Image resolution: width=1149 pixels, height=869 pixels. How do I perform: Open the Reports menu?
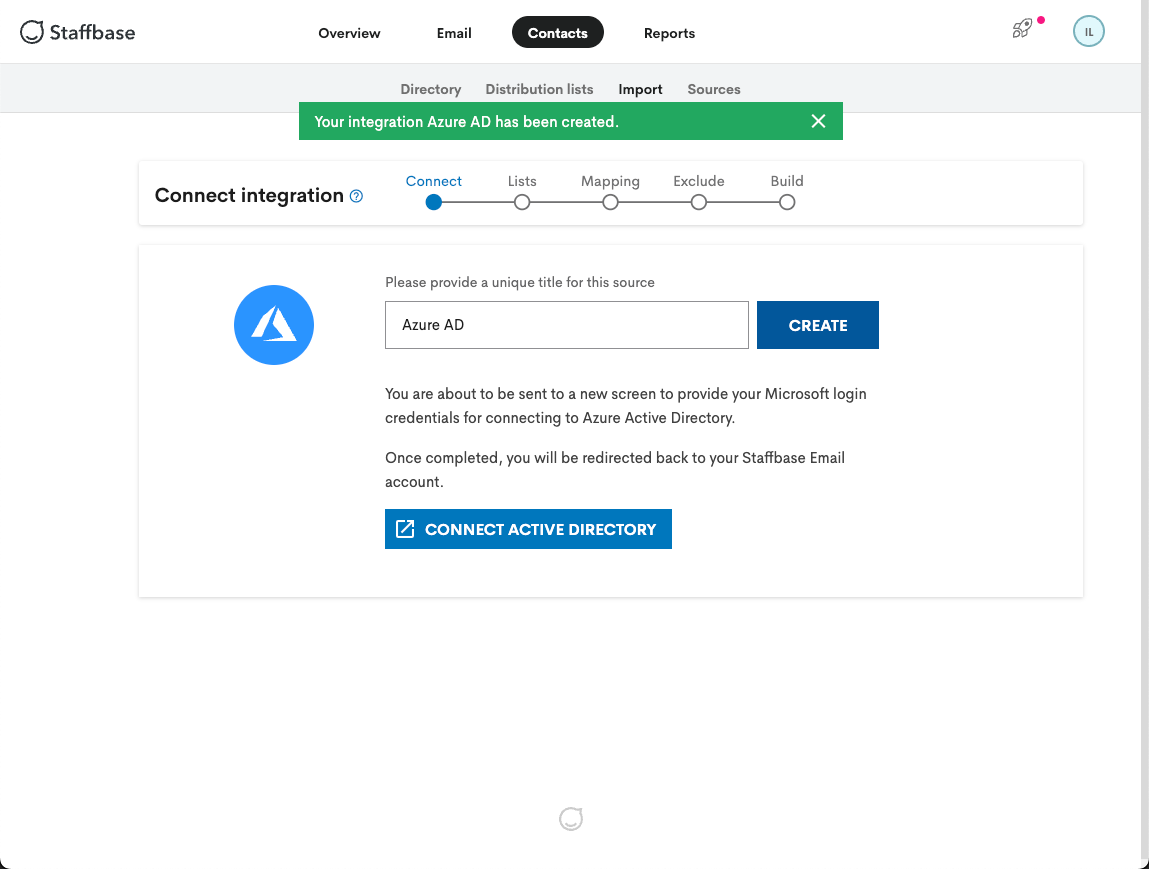point(669,33)
